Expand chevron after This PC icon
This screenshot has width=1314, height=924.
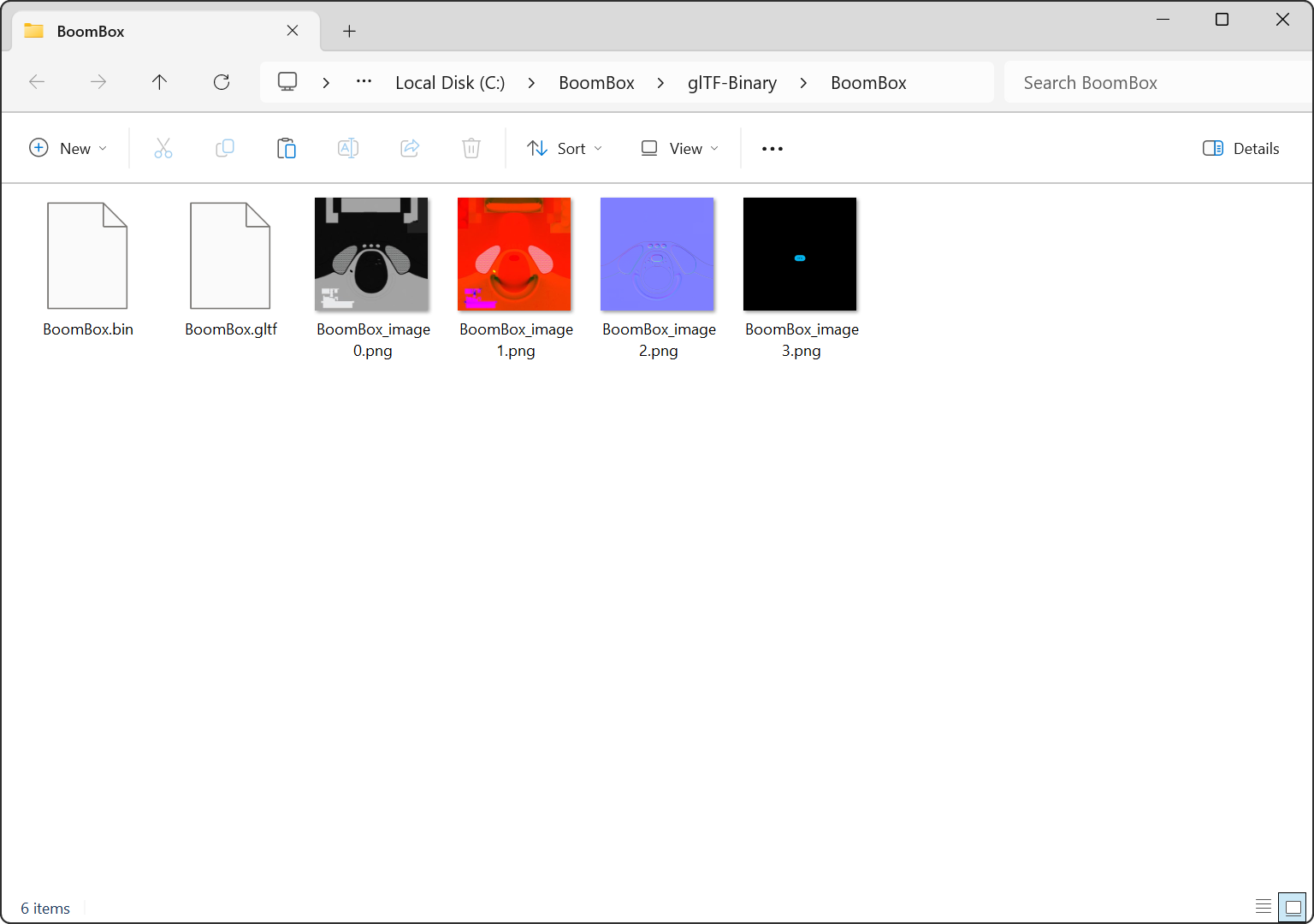326,83
